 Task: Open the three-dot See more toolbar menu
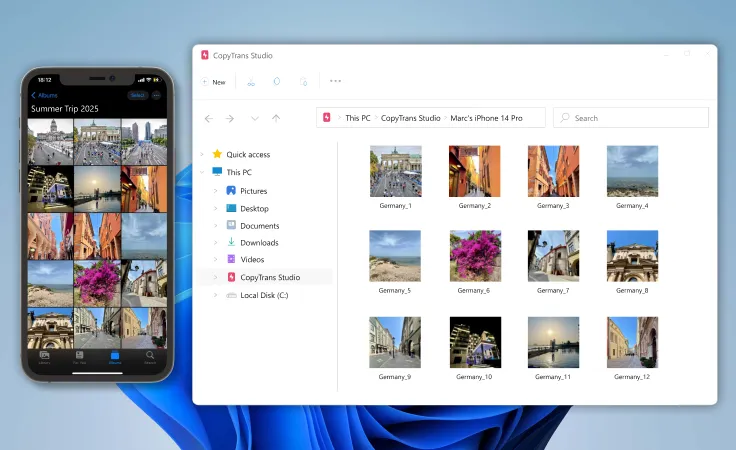(x=335, y=81)
